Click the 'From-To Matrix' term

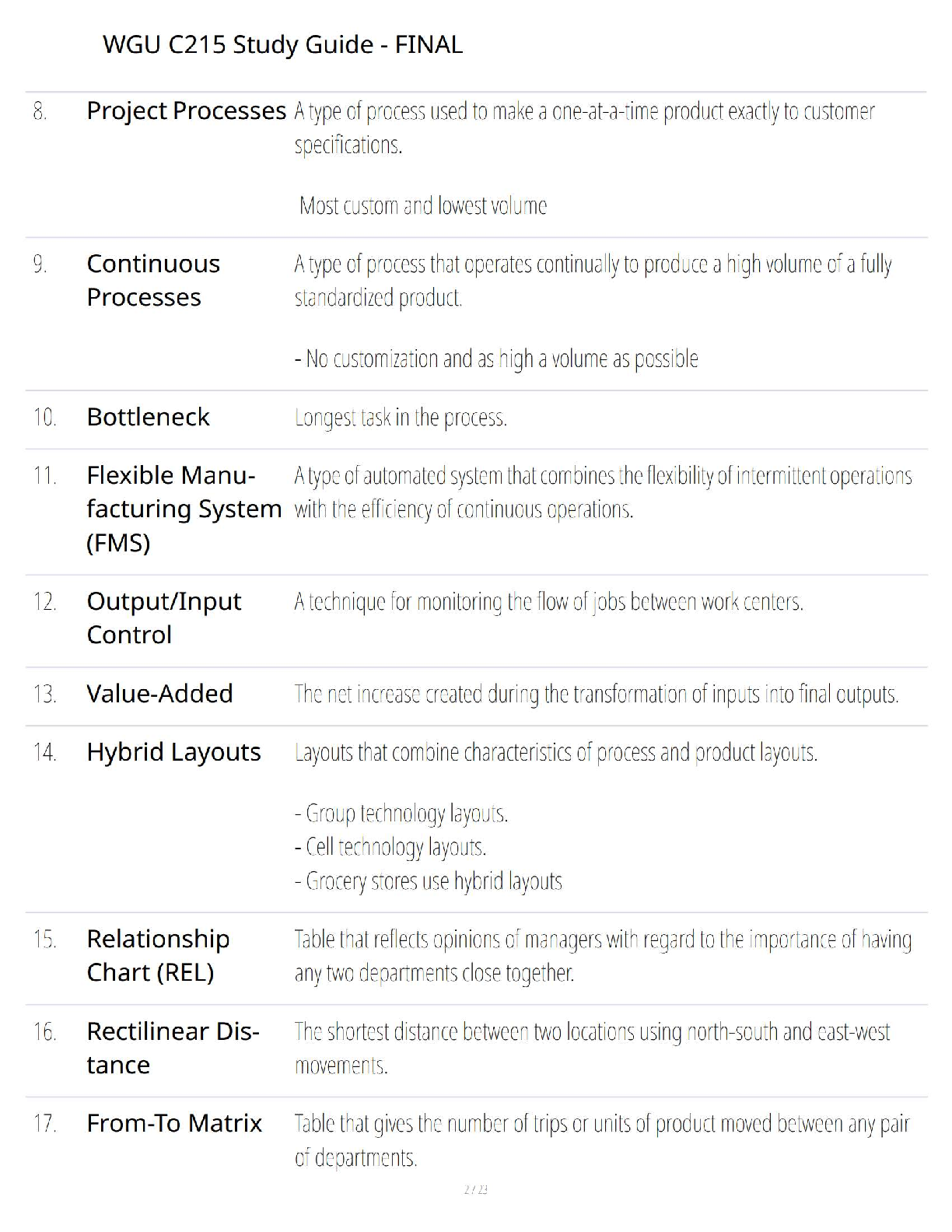tap(174, 1123)
